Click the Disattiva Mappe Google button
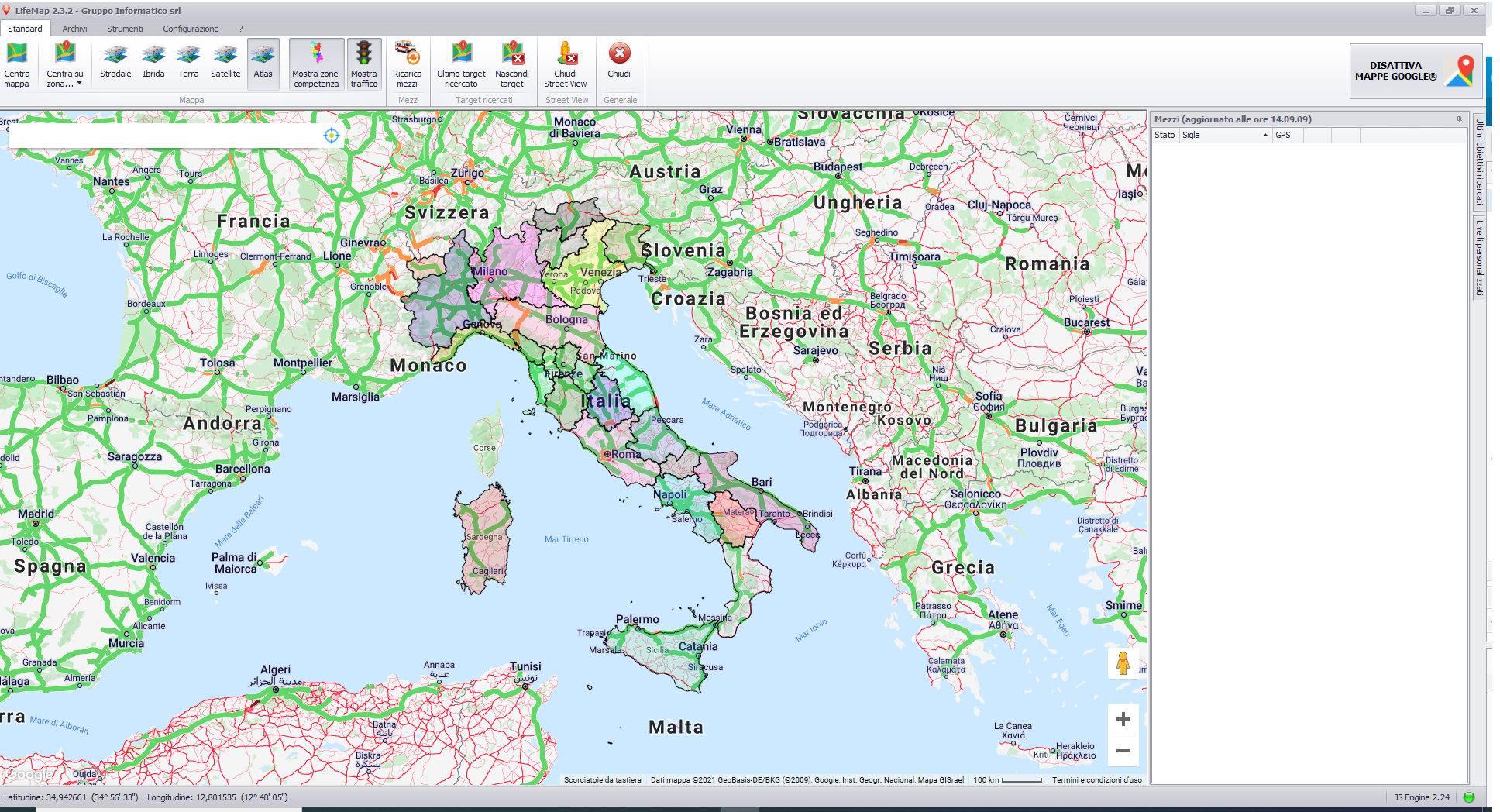Screen dimensions: 1500x812 (x=1415, y=71)
